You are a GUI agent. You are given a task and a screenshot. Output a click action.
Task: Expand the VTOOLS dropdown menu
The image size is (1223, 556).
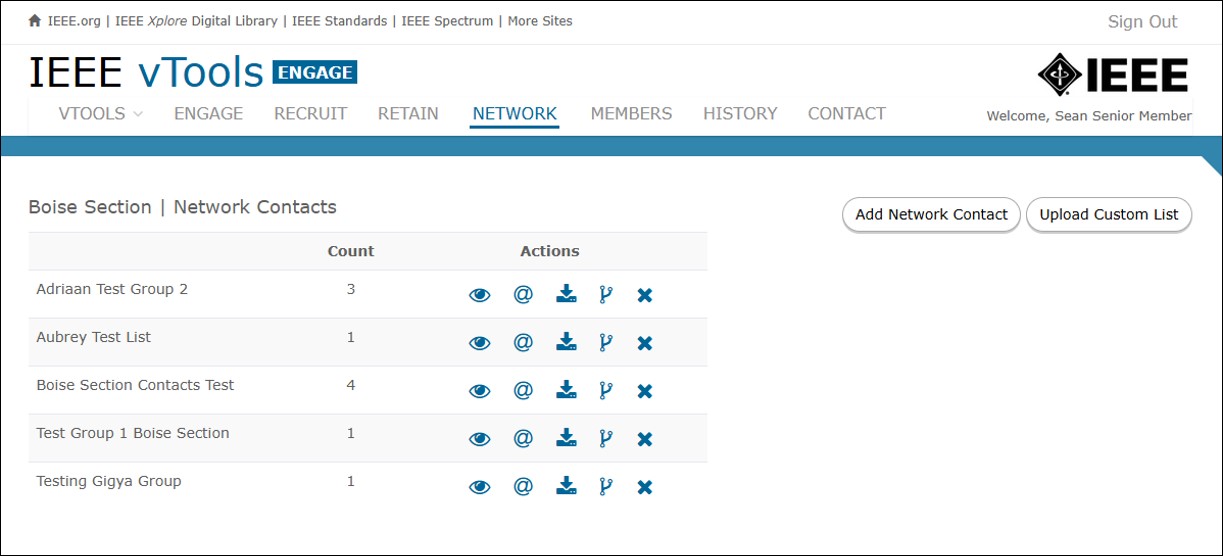pos(101,114)
